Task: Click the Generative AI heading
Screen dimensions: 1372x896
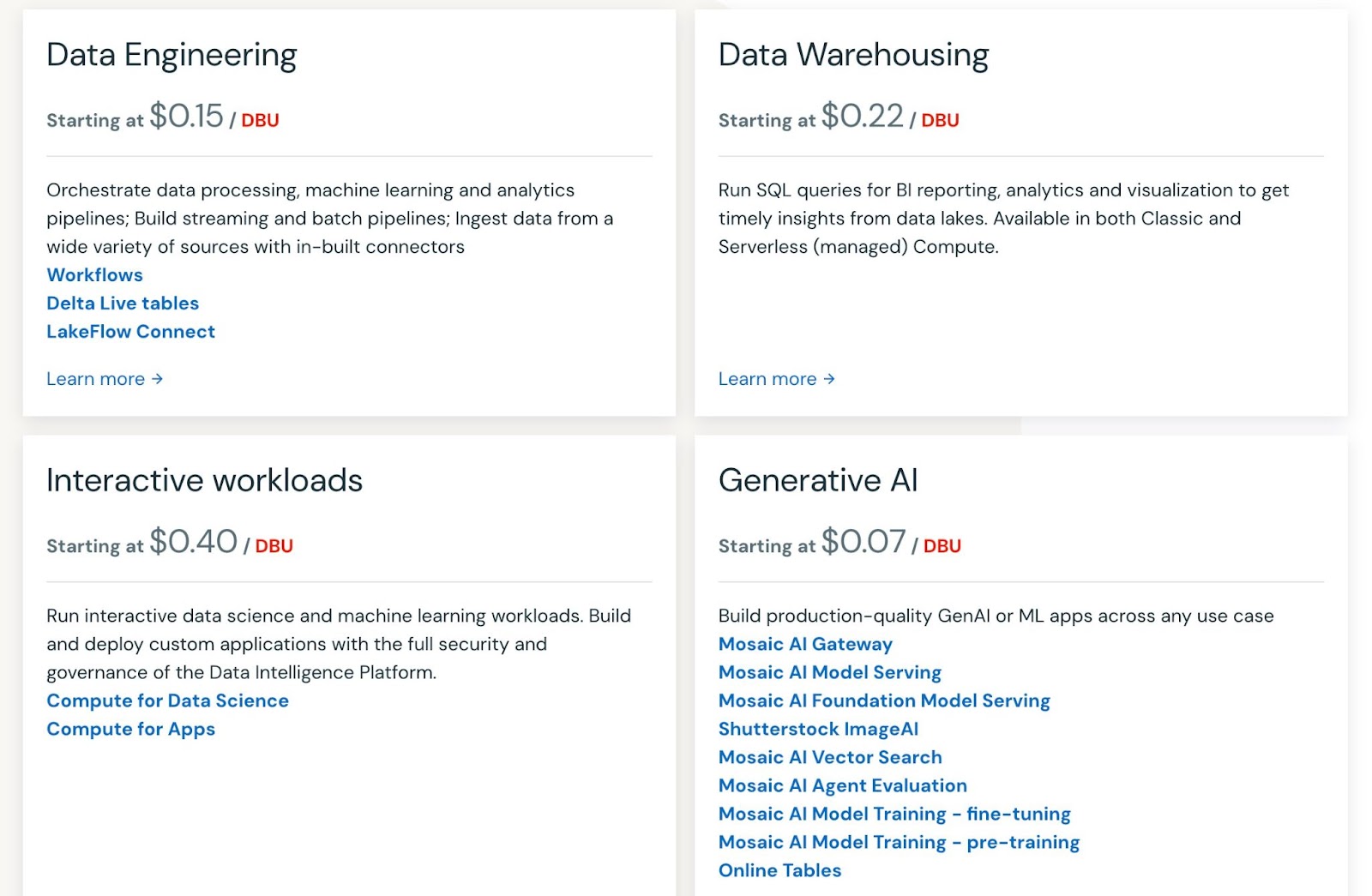Action: click(818, 481)
